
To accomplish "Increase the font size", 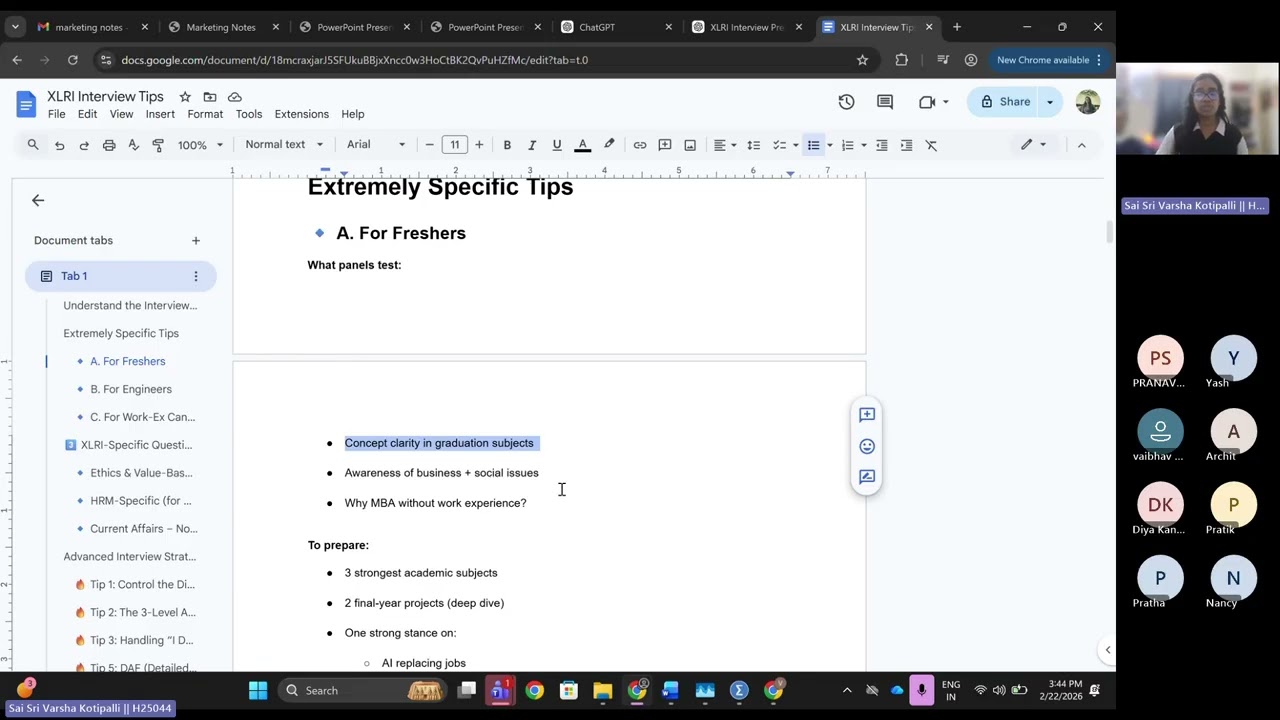I will click(x=479, y=145).
